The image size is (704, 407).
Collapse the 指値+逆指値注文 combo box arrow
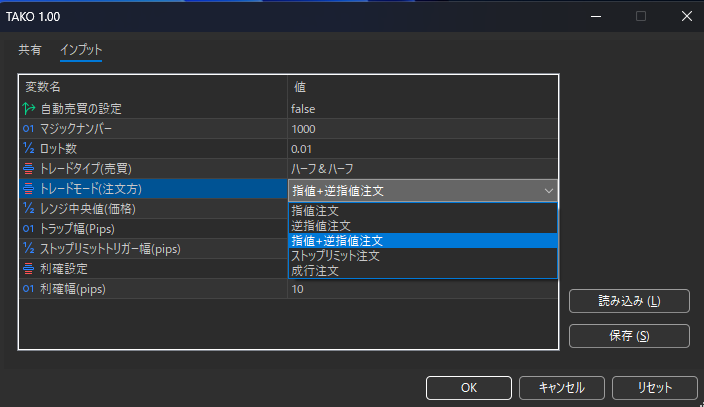click(x=549, y=190)
